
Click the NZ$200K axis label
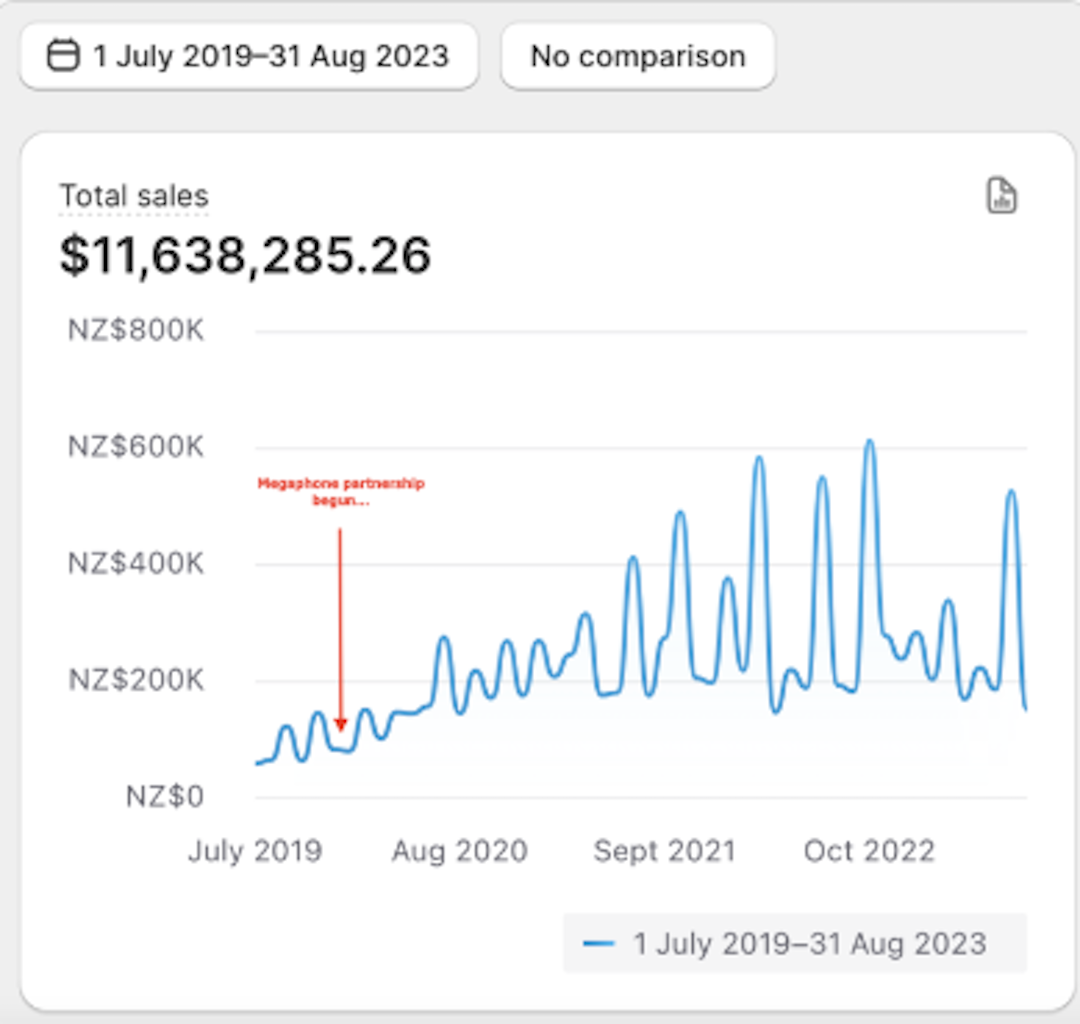pos(136,680)
